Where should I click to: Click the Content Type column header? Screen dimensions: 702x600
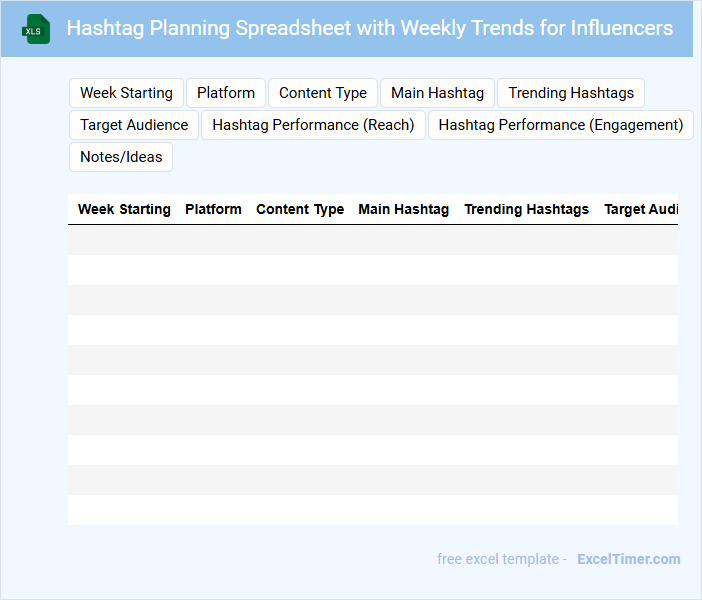(300, 210)
